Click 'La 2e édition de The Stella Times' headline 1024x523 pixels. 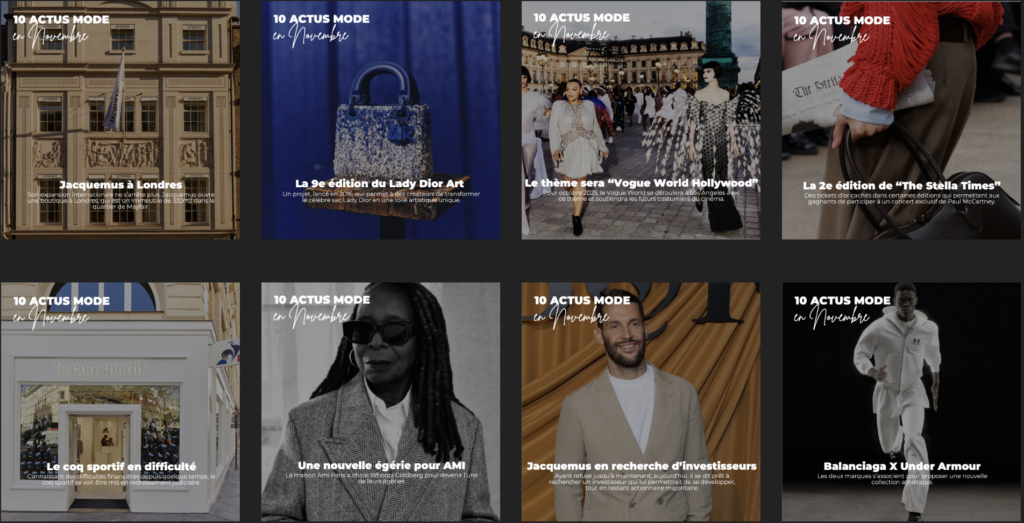click(x=902, y=185)
